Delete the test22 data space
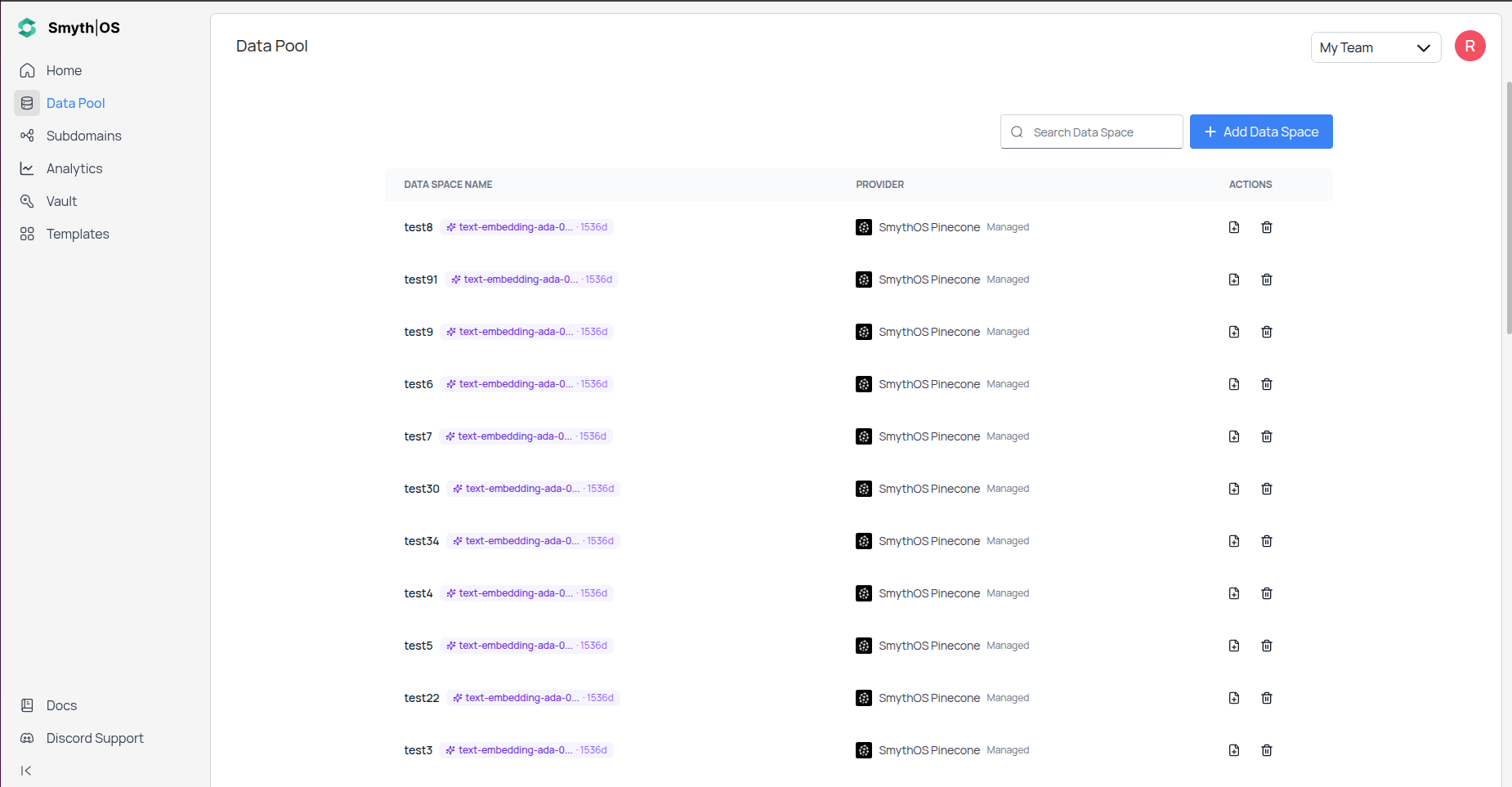The height and width of the screenshot is (787, 1512). 1266,698
